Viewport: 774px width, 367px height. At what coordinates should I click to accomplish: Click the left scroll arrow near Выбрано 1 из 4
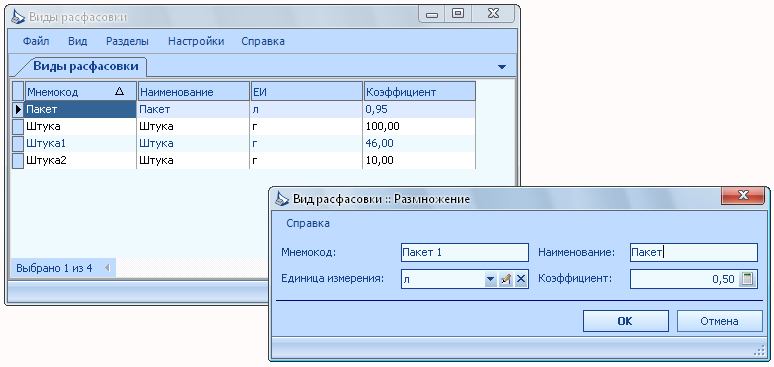(x=107, y=268)
